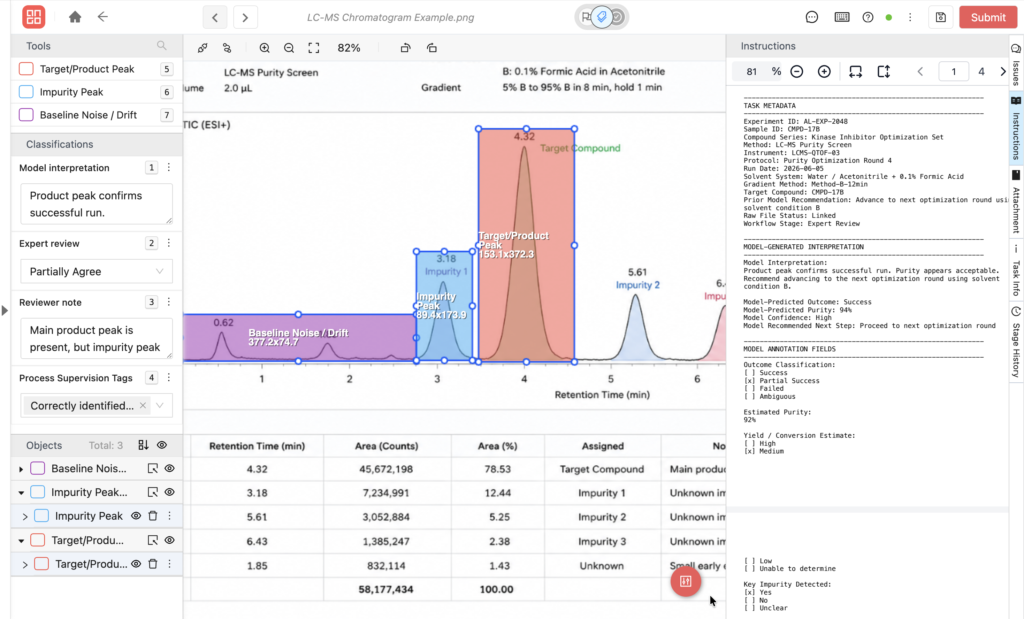Edit the Reviewer note text field

(97, 338)
